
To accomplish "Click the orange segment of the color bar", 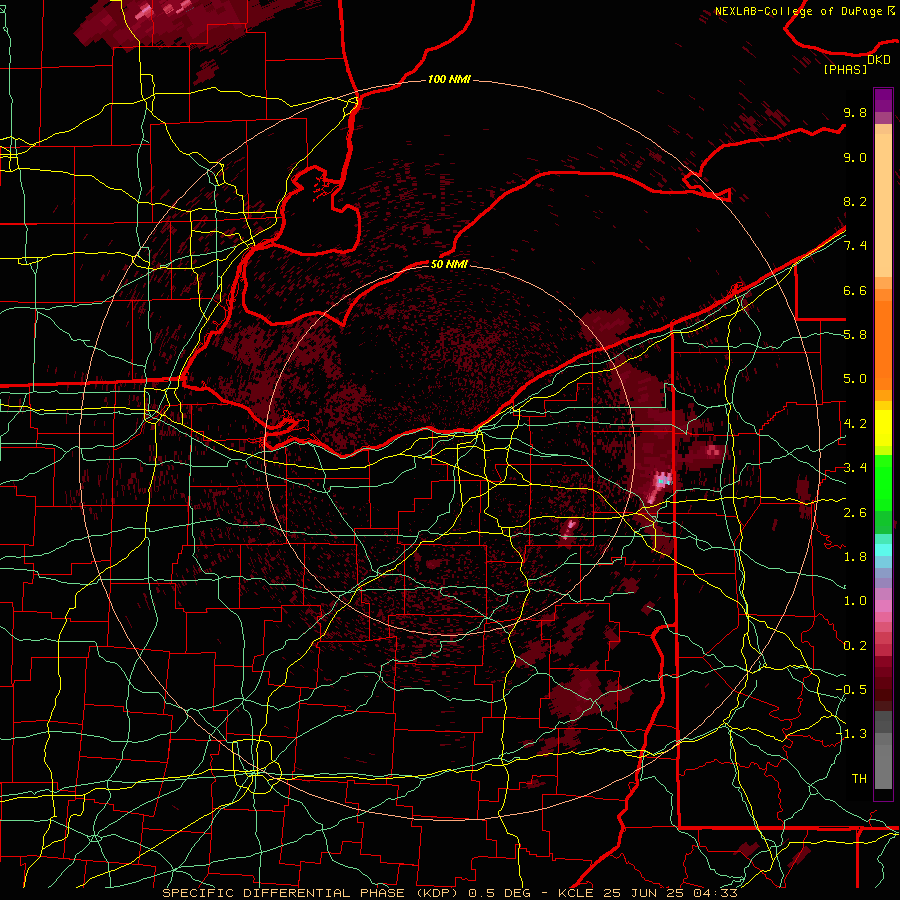I will [x=883, y=346].
